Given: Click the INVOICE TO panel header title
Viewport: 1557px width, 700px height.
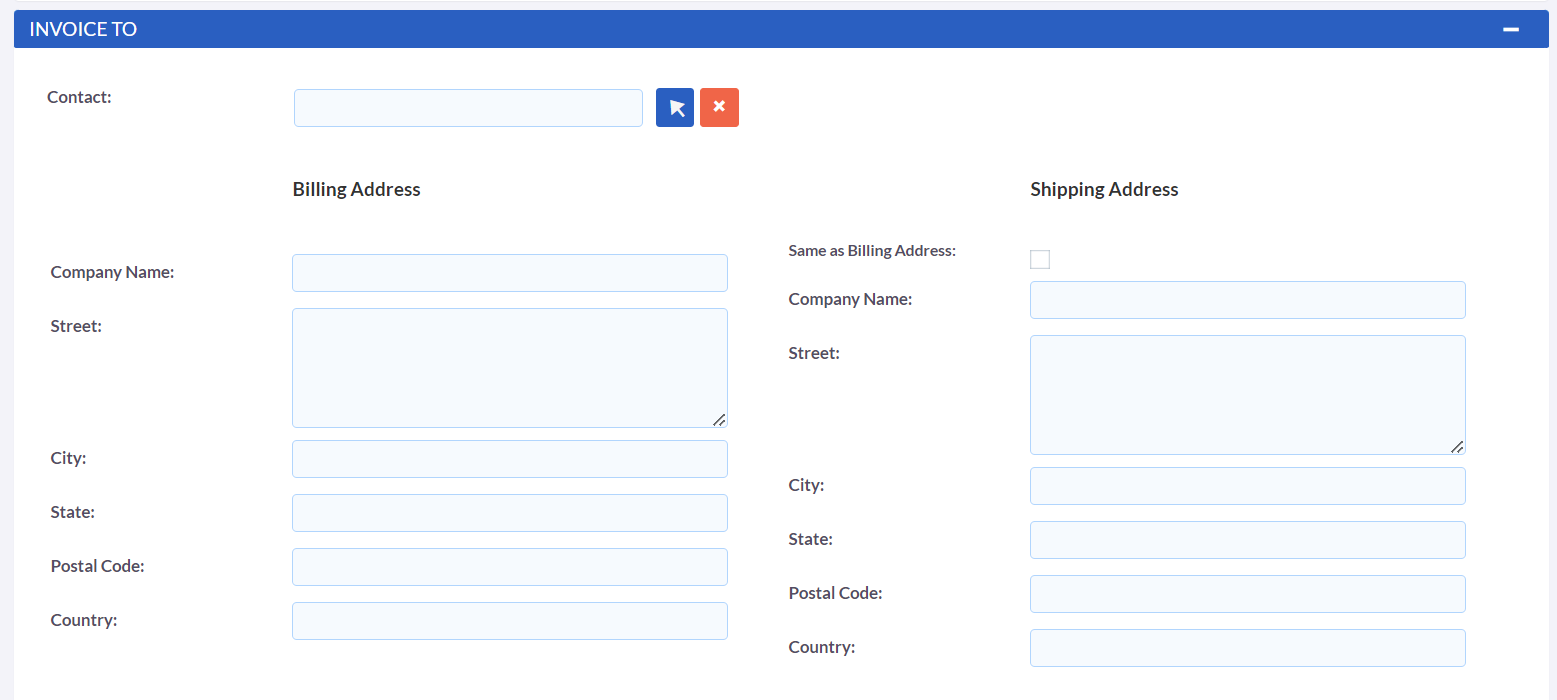Looking at the screenshot, I should [x=83, y=30].
